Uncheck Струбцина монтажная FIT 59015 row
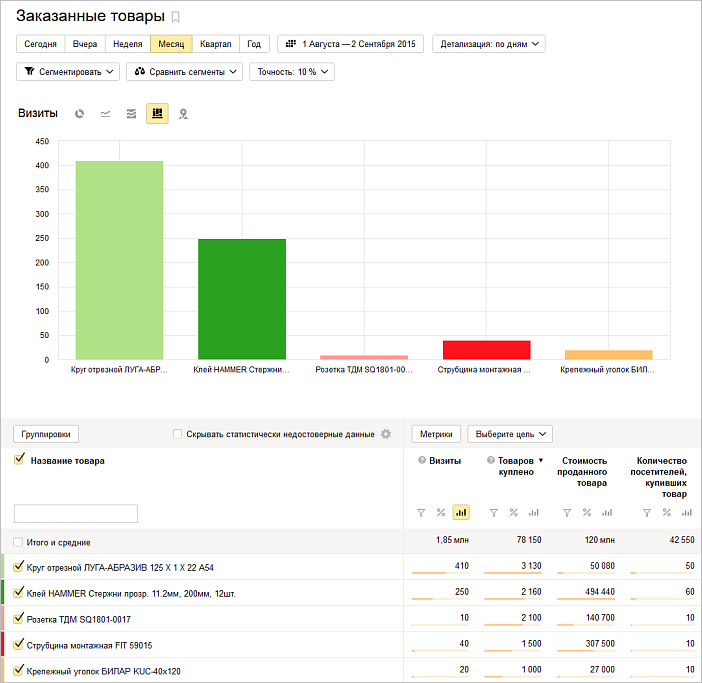The width and height of the screenshot is (702, 683). pos(18,645)
